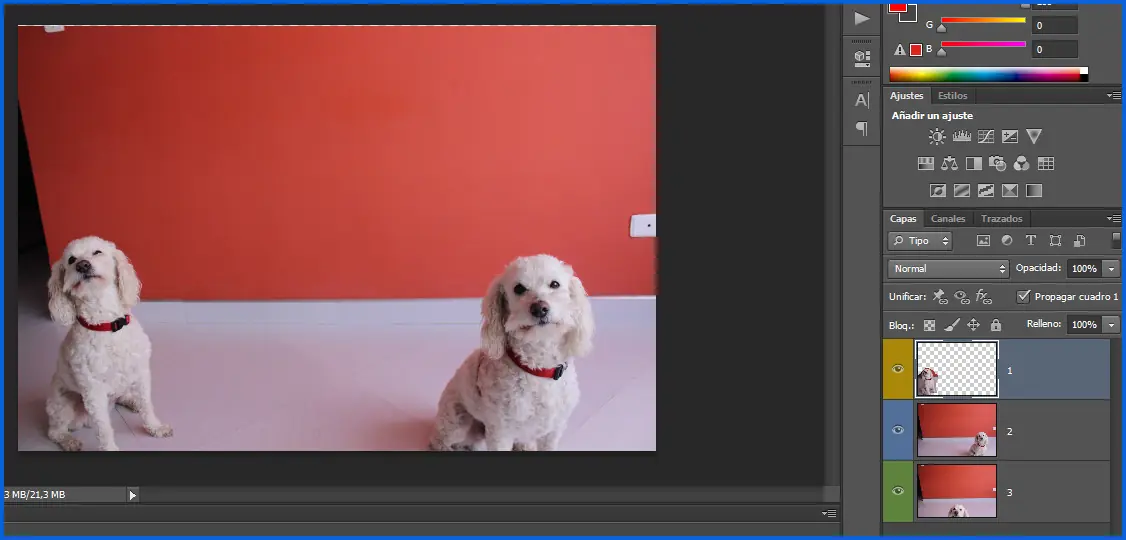Click the B channel slider track
1126x540 pixels.
(x=983, y=45)
